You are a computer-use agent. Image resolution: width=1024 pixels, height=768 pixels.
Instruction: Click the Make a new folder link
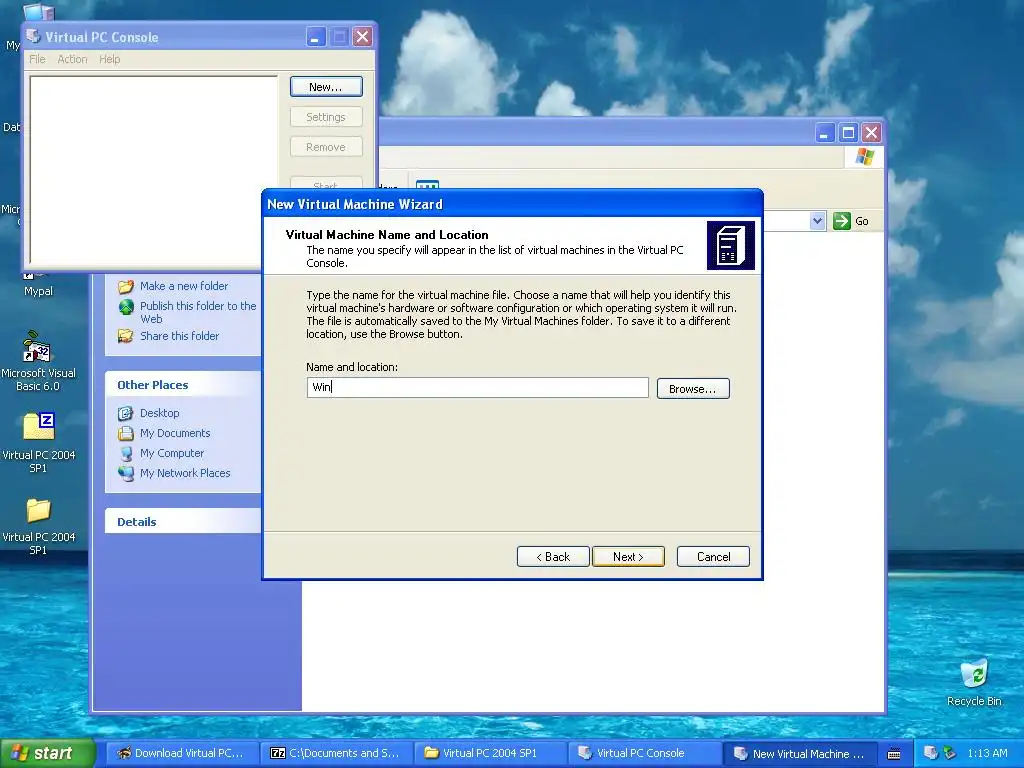click(184, 286)
